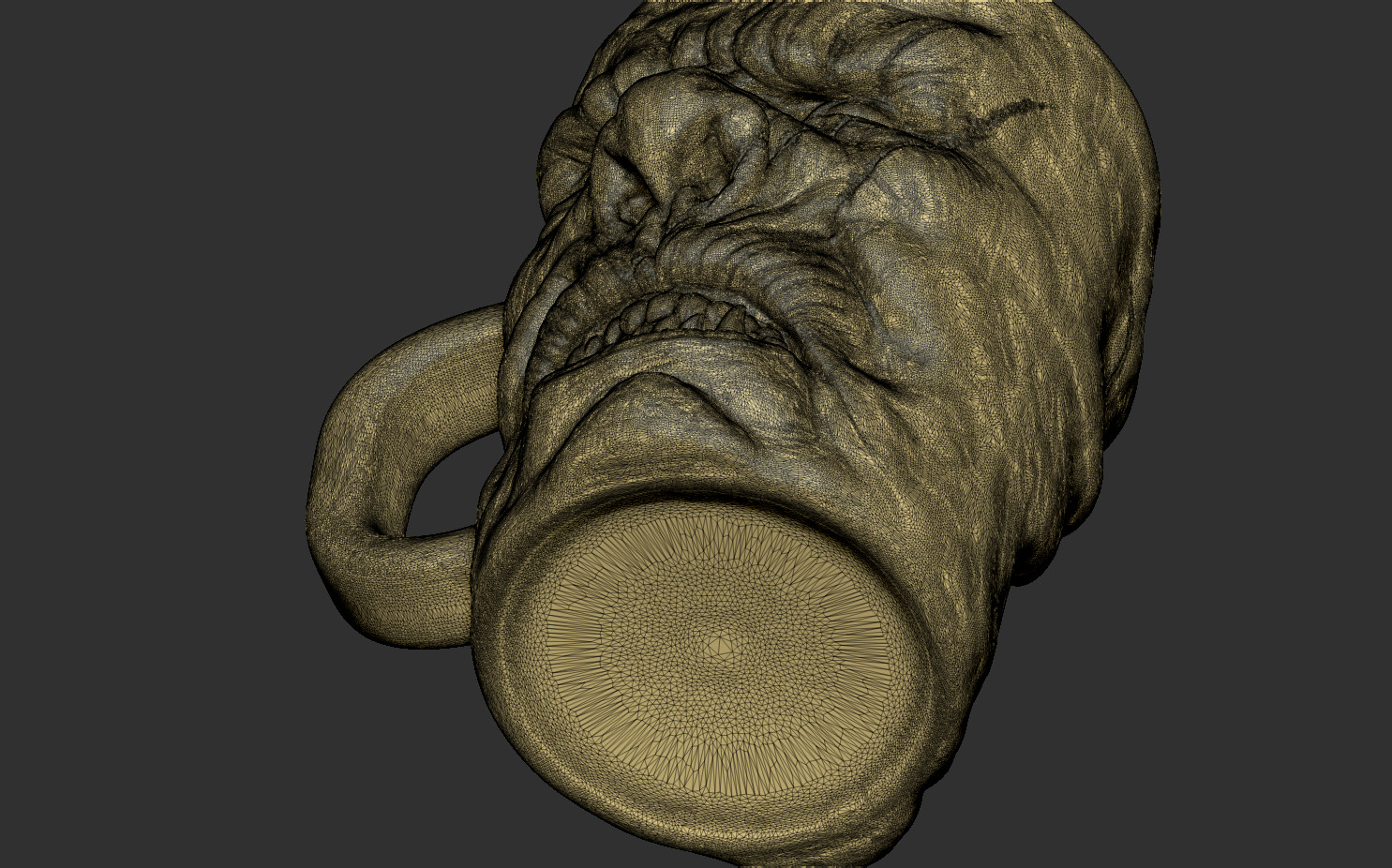Click the bared teeth on the sculpted face
The height and width of the screenshot is (868, 1392).
tap(677, 322)
